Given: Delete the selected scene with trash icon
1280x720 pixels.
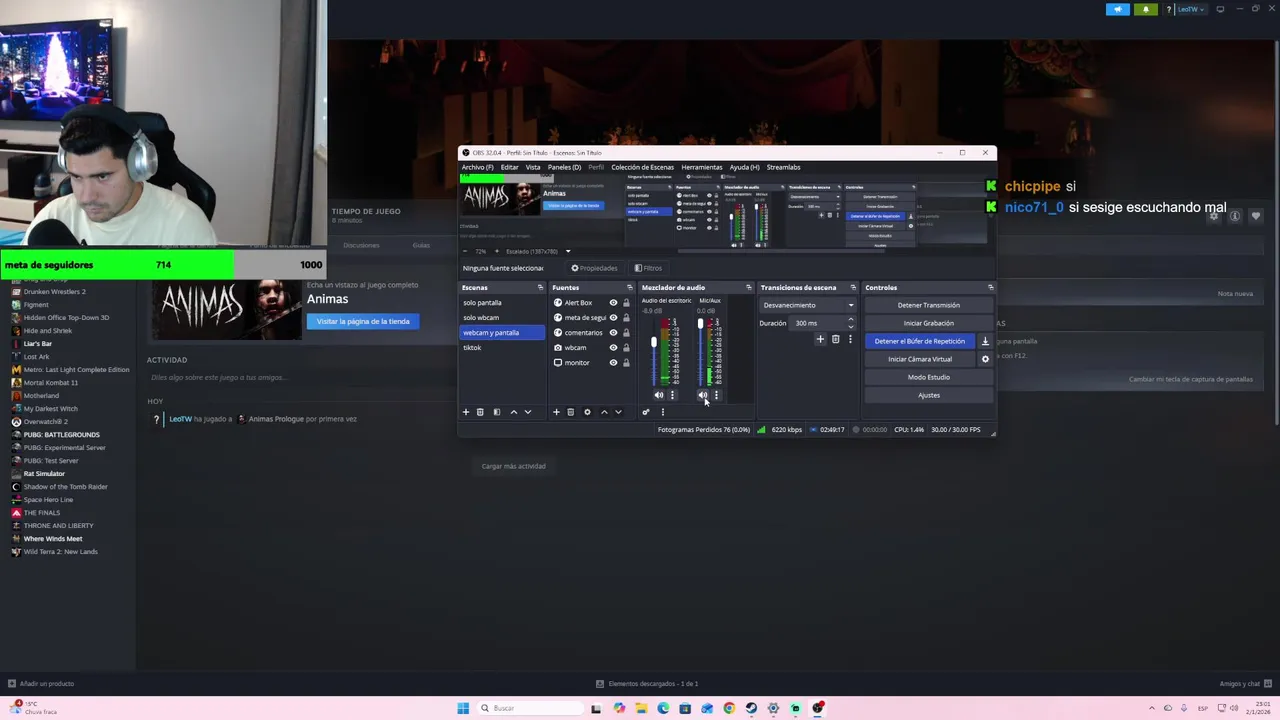Looking at the screenshot, I should 480,412.
